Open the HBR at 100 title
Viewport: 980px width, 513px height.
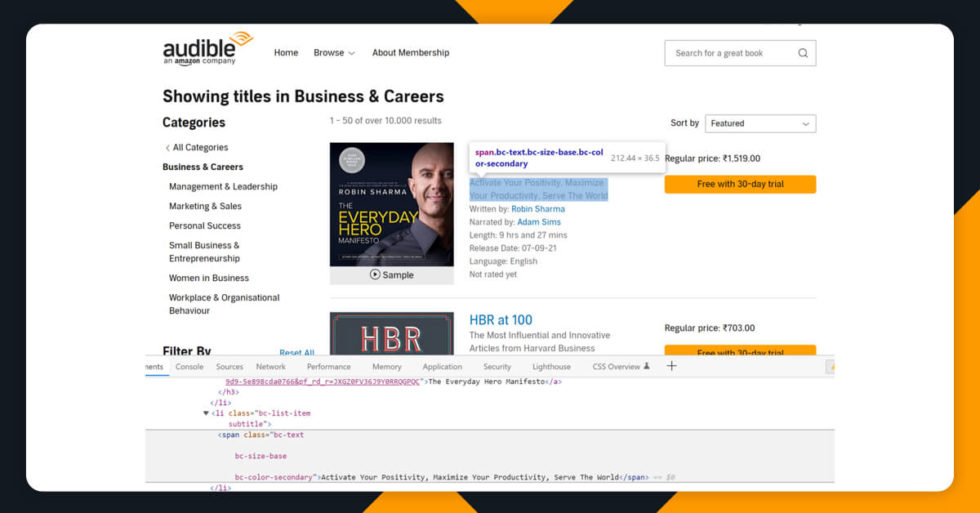coord(501,320)
